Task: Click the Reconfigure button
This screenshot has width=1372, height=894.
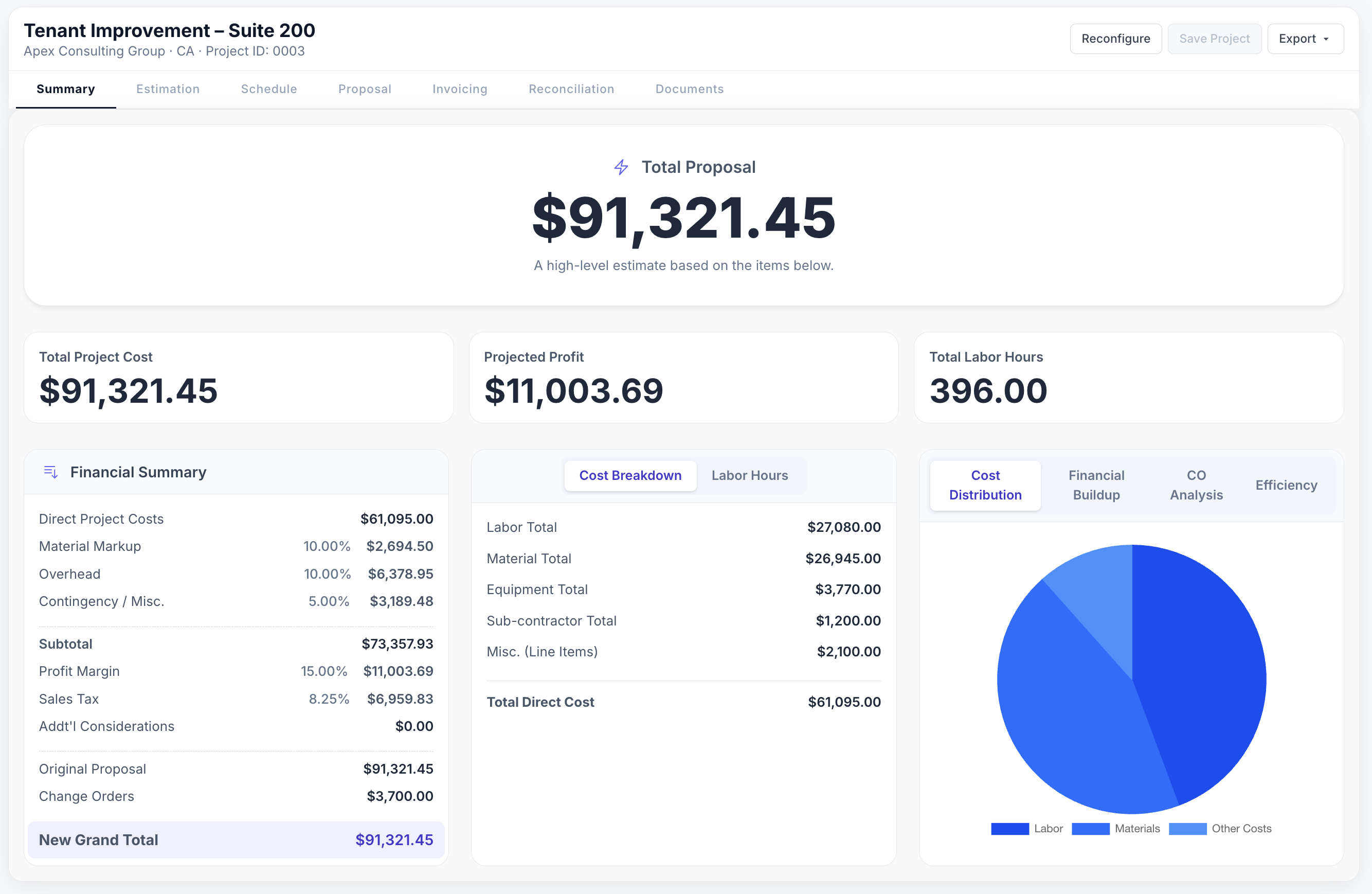Action: point(1115,39)
